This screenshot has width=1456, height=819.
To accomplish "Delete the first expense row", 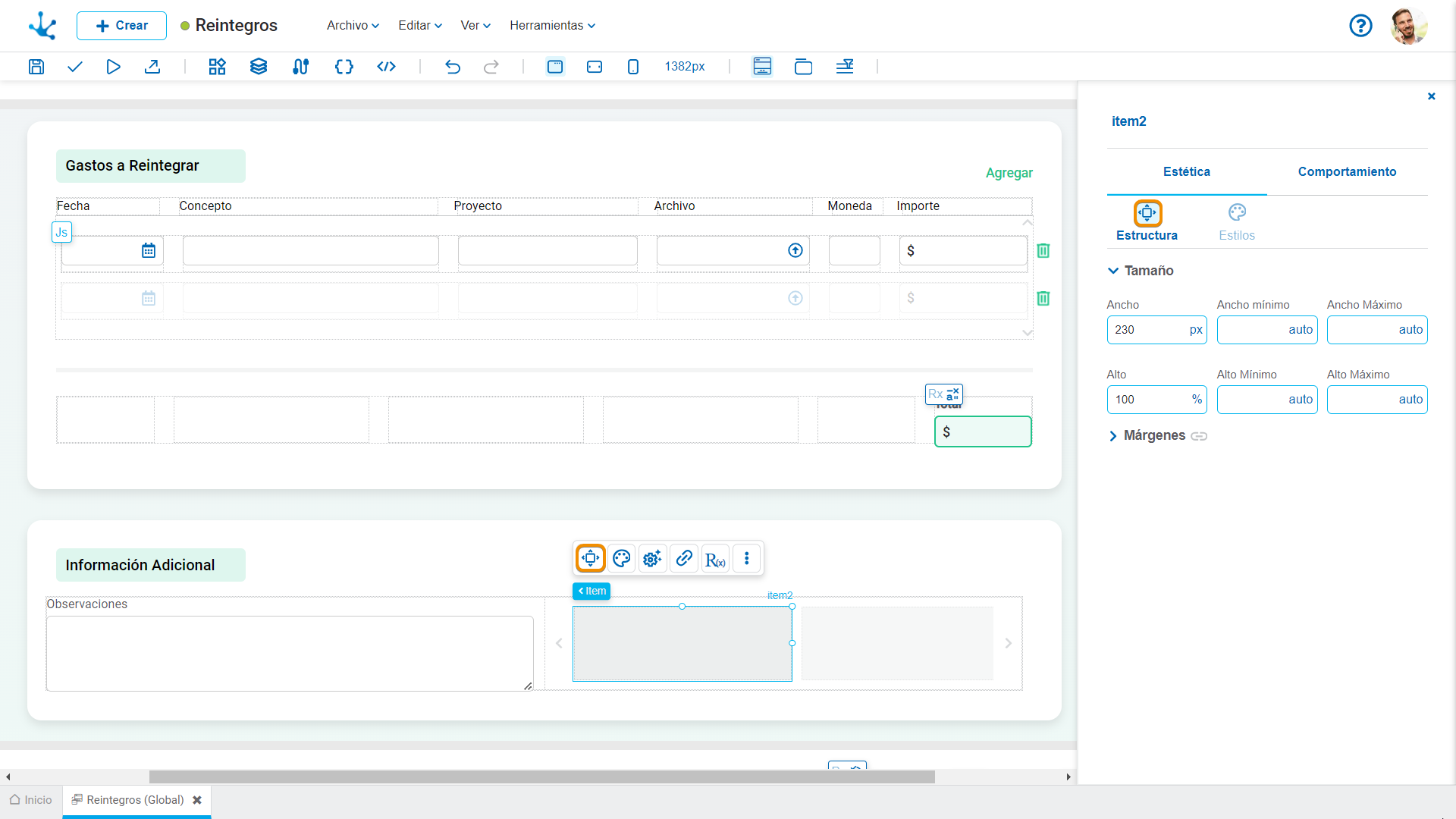I will point(1043,250).
